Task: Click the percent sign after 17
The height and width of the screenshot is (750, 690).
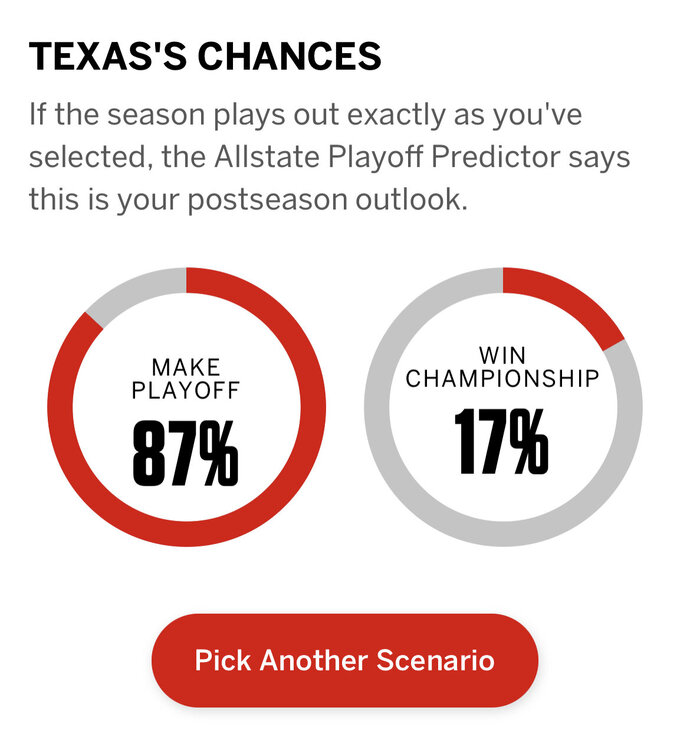Action: pos(525,441)
